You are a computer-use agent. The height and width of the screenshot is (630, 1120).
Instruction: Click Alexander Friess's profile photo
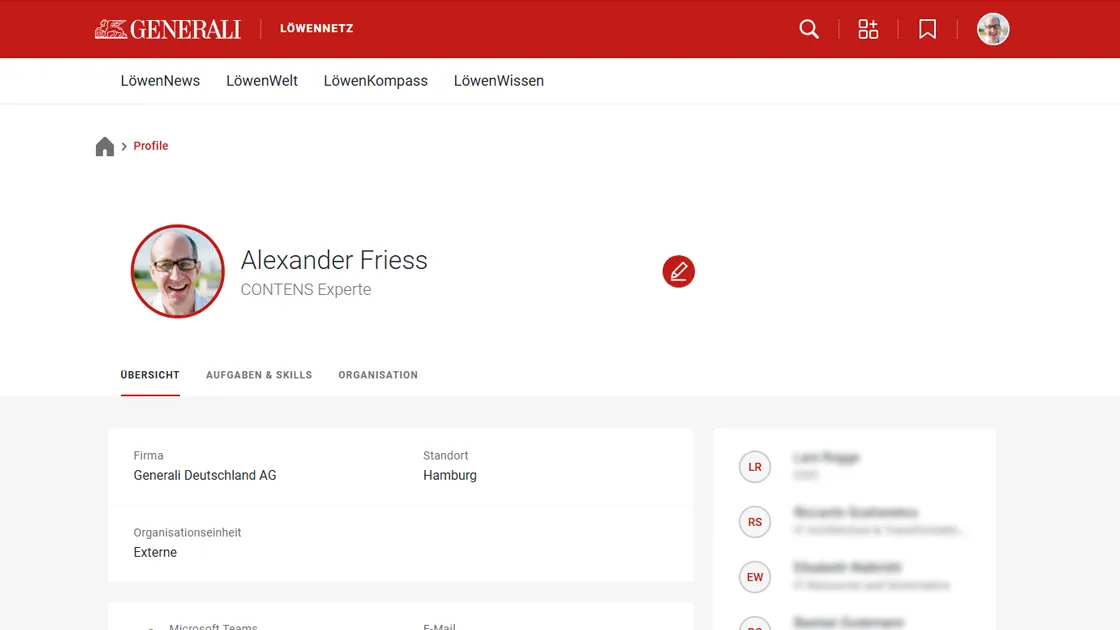[x=178, y=271]
